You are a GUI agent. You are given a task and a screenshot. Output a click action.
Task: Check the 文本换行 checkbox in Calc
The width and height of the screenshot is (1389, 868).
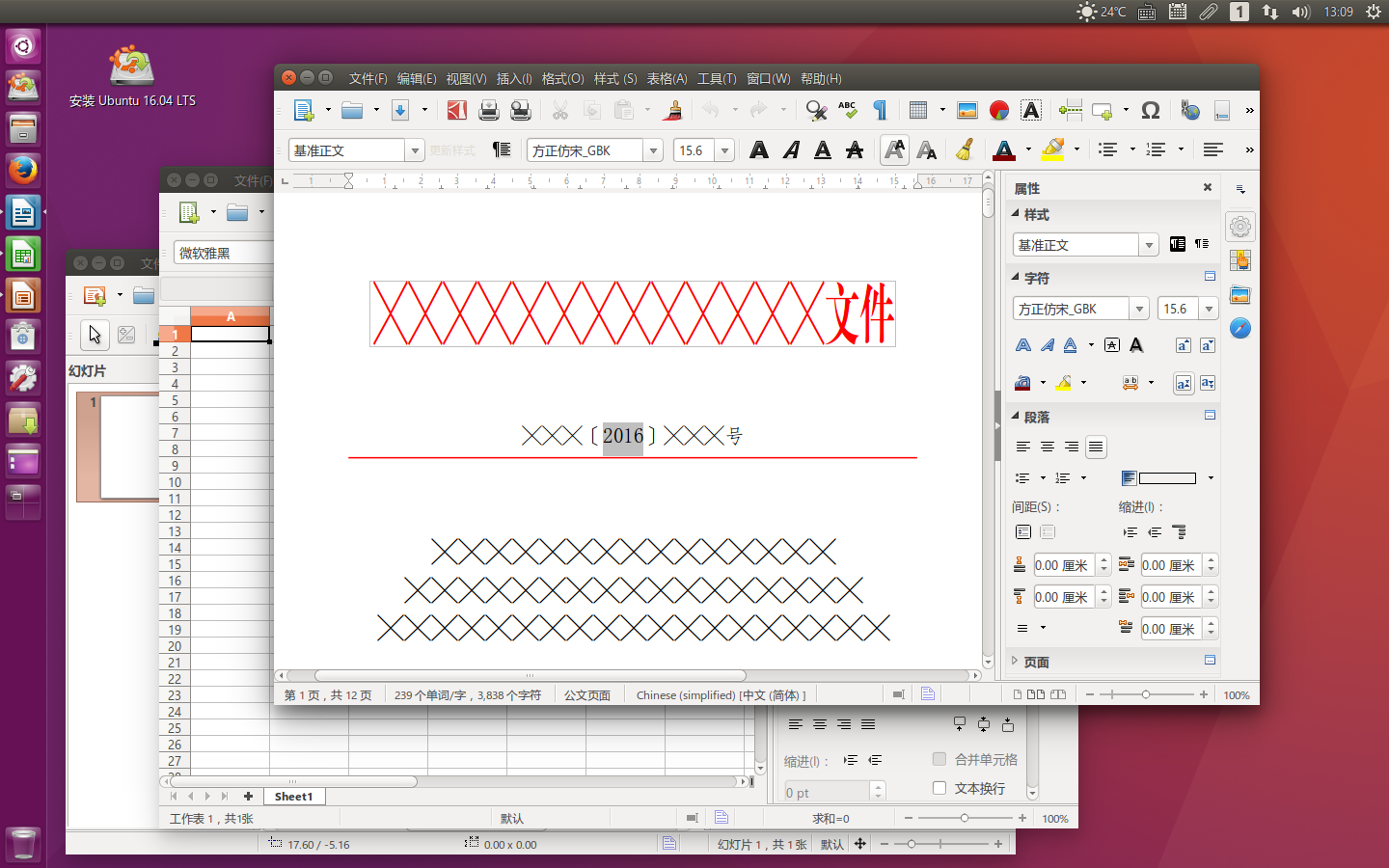[940, 788]
